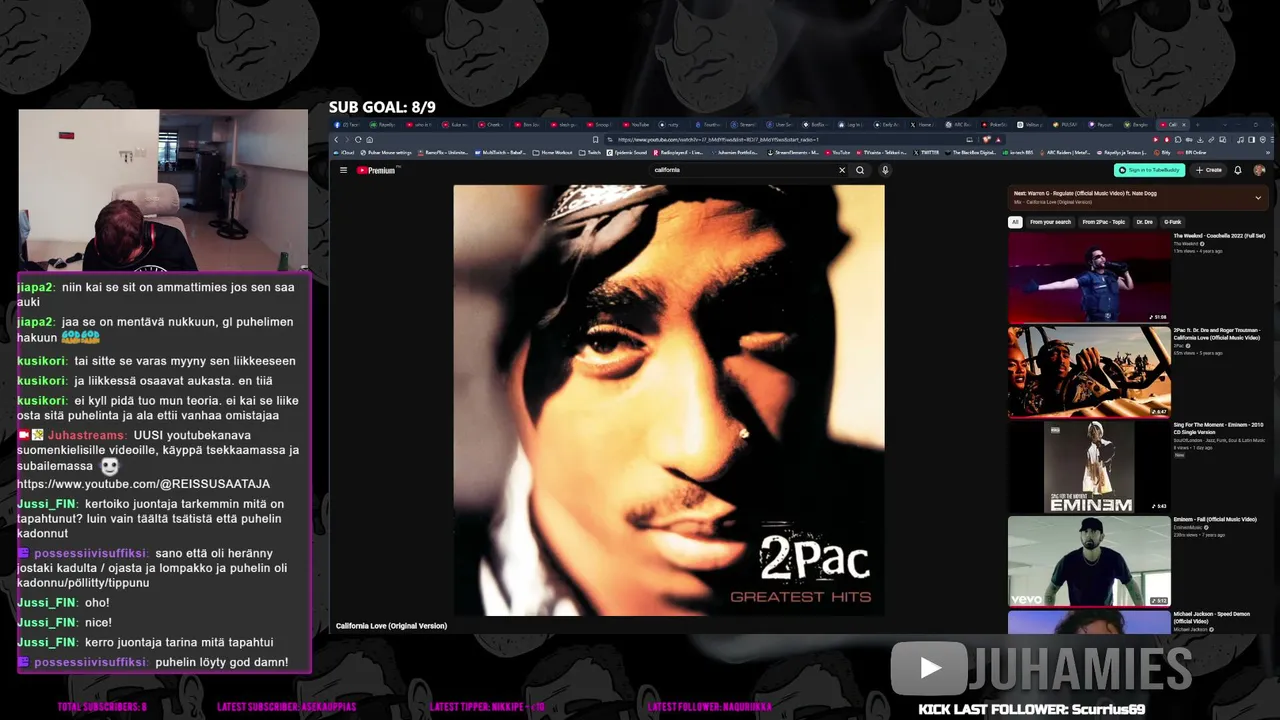1280x720 pixels.
Task: Click the 2Pac Greatest Hits album video
Action: [669, 400]
